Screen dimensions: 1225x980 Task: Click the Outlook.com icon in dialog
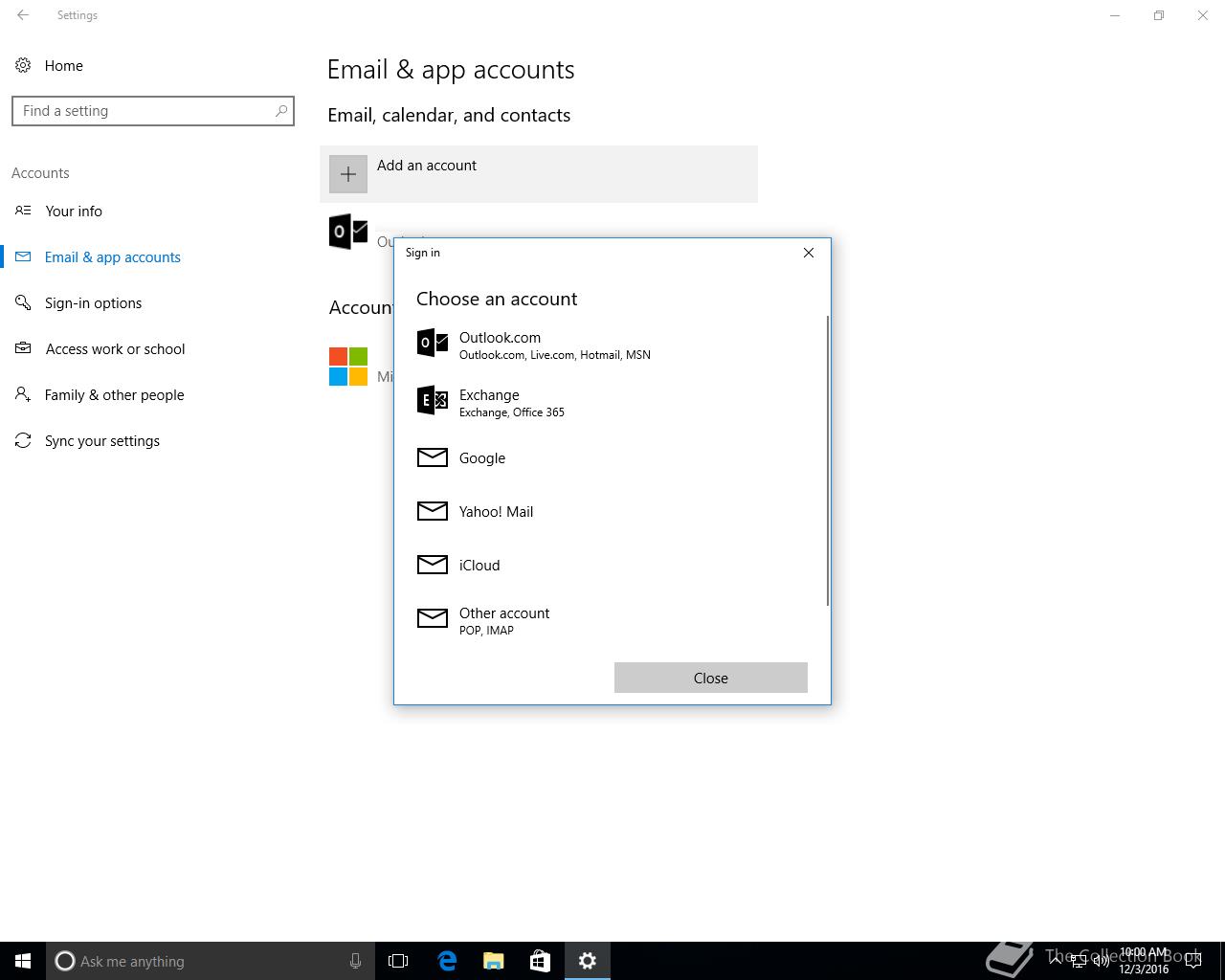coord(433,343)
